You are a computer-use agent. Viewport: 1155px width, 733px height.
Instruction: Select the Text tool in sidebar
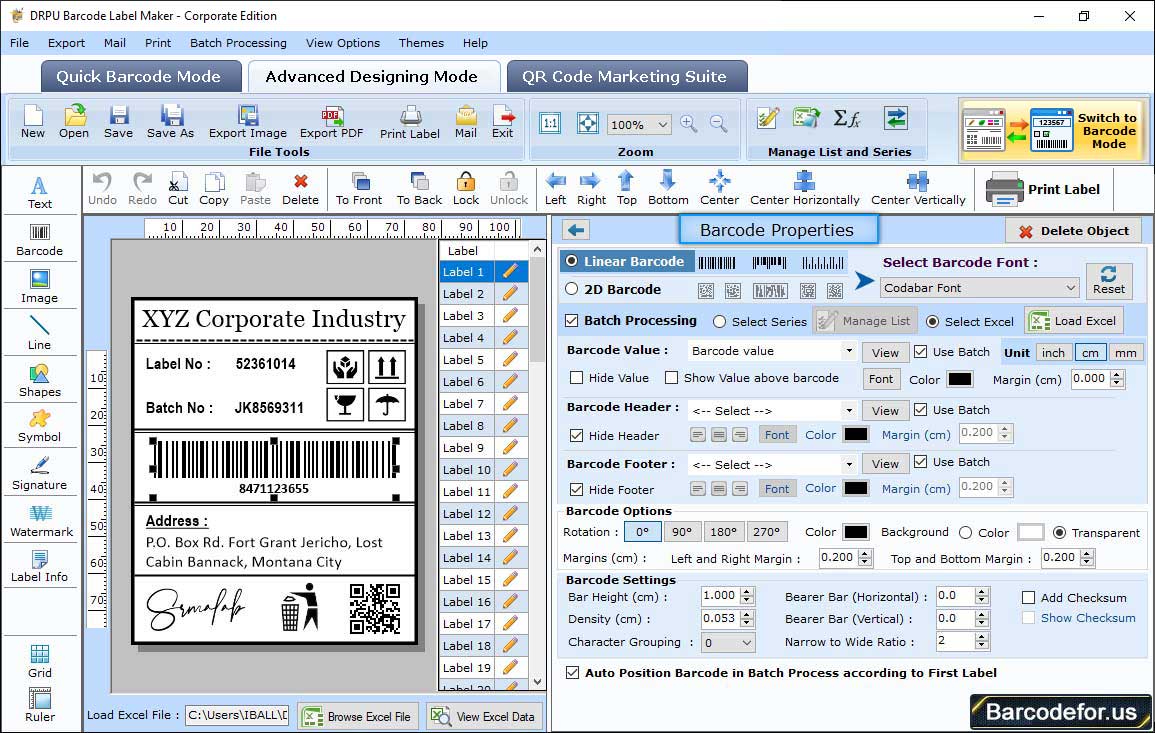click(40, 193)
